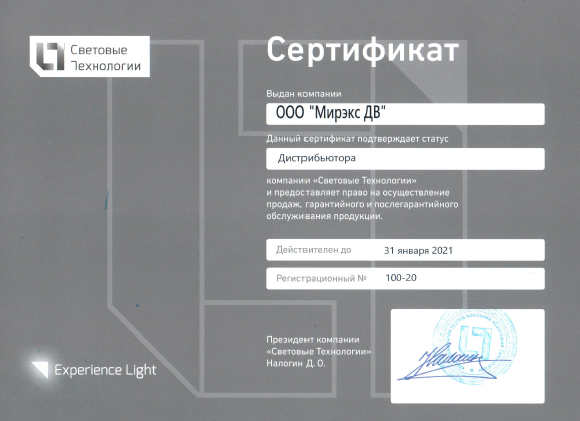Click the компании «Световые Технологии» text line
Viewport: 580px width, 421px height.
click(x=341, y=181)
